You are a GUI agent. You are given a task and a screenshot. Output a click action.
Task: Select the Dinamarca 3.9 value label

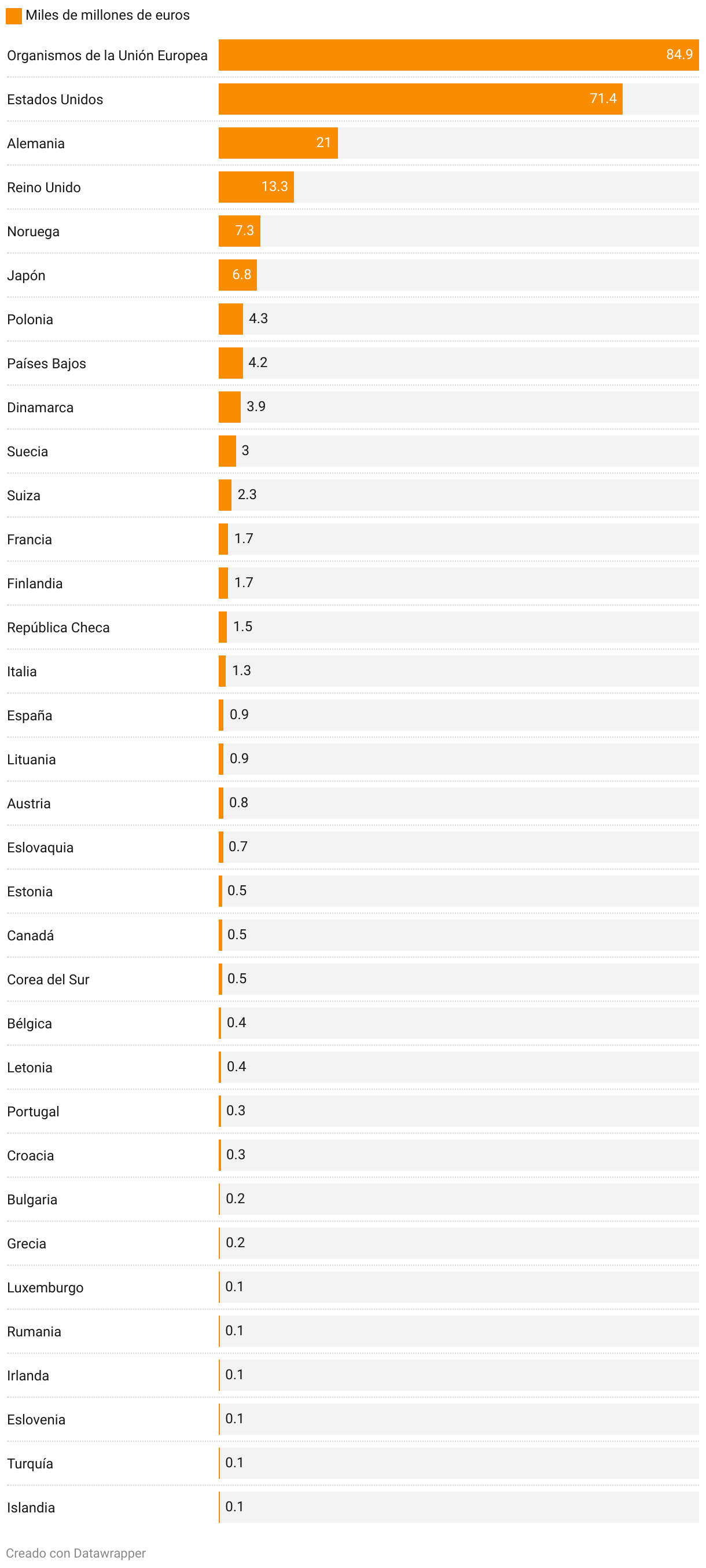pyautogui.click(x=256, y=406)
